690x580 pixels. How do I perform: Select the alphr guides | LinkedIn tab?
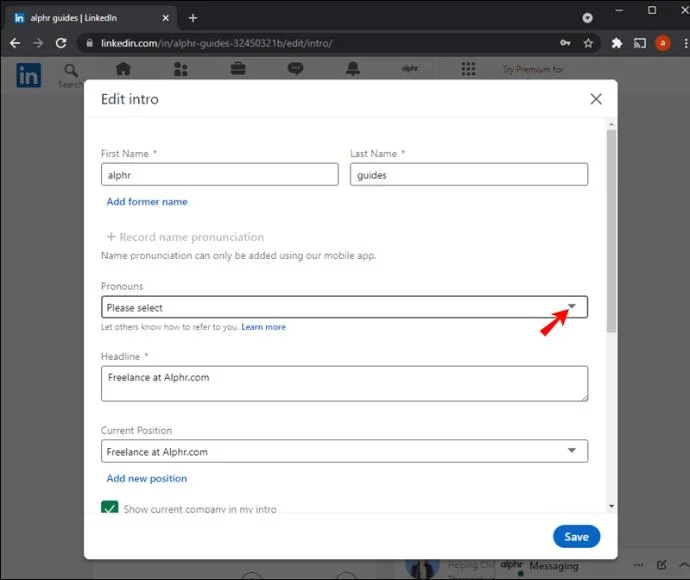(90, 18)
